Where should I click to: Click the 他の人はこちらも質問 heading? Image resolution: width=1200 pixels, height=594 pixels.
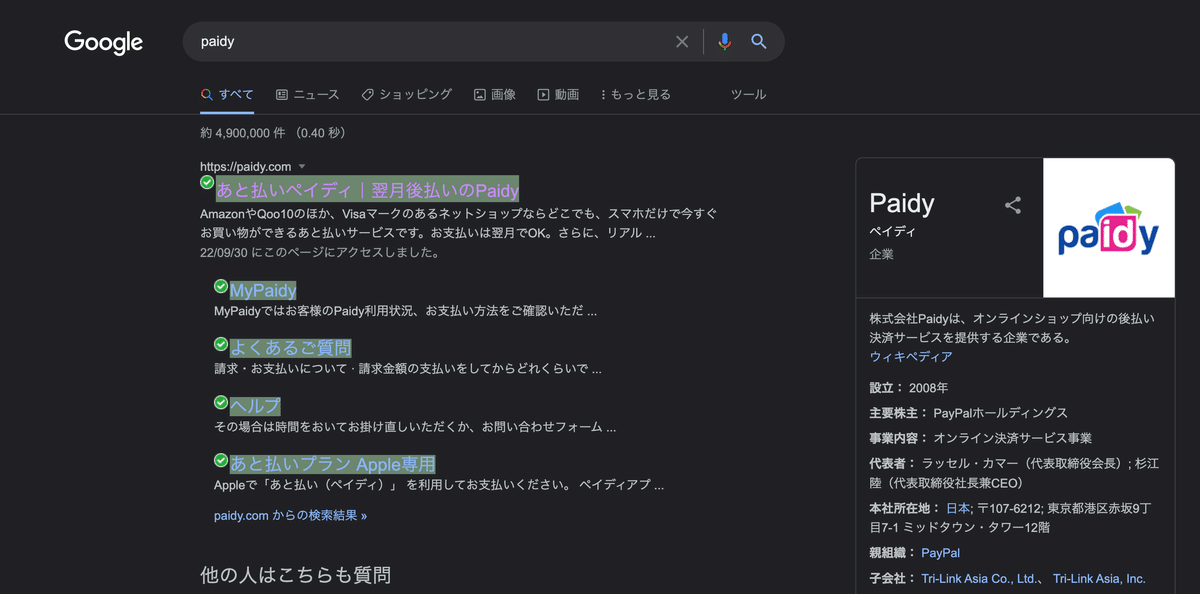coord(295,575)
